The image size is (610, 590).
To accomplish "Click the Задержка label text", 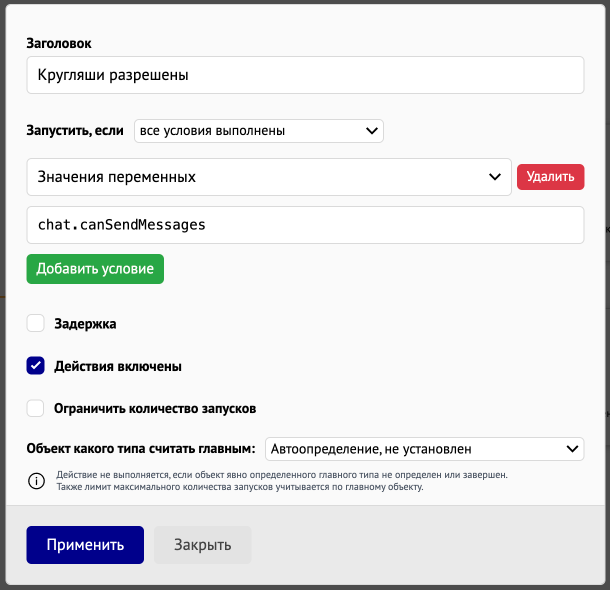I will pyautogui.click(x=85, y=324).
